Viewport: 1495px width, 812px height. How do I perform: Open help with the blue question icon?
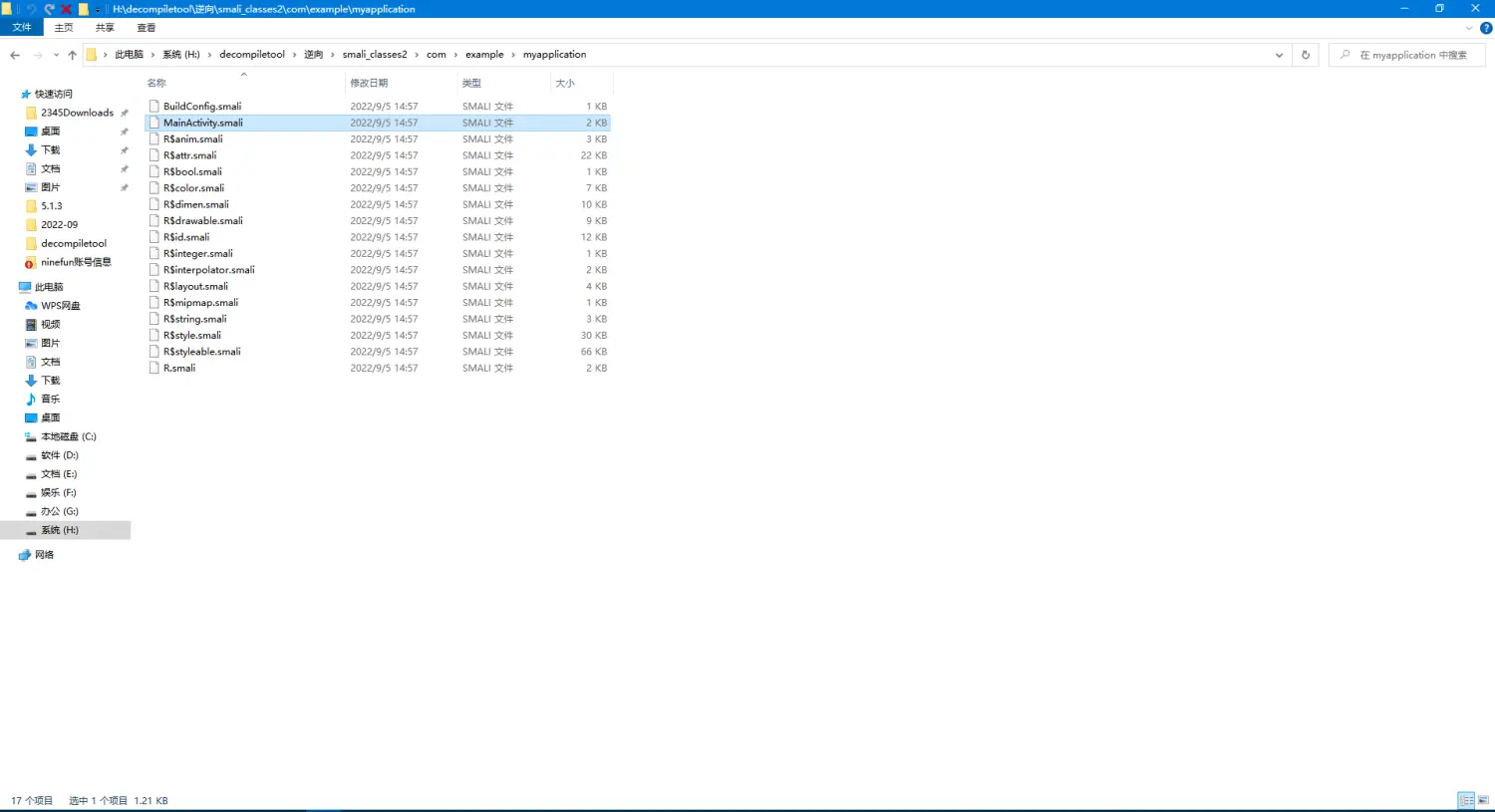(x=1486, y=28)
